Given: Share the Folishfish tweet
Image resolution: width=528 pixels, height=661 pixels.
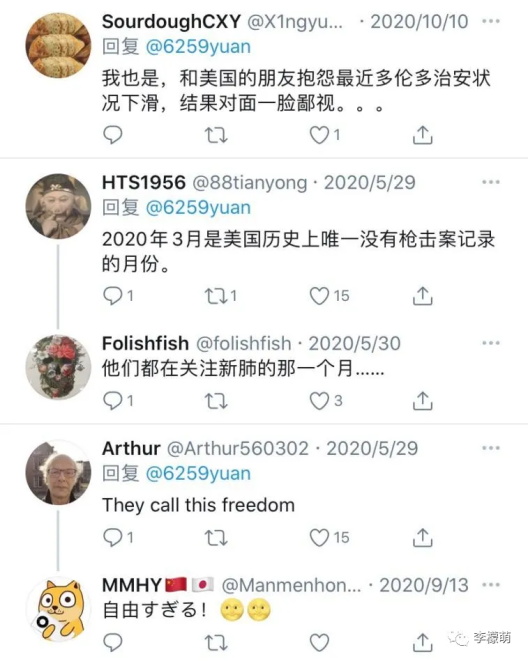Looking at the screenshot, I should pyautogui.click(x=422, y=400).
